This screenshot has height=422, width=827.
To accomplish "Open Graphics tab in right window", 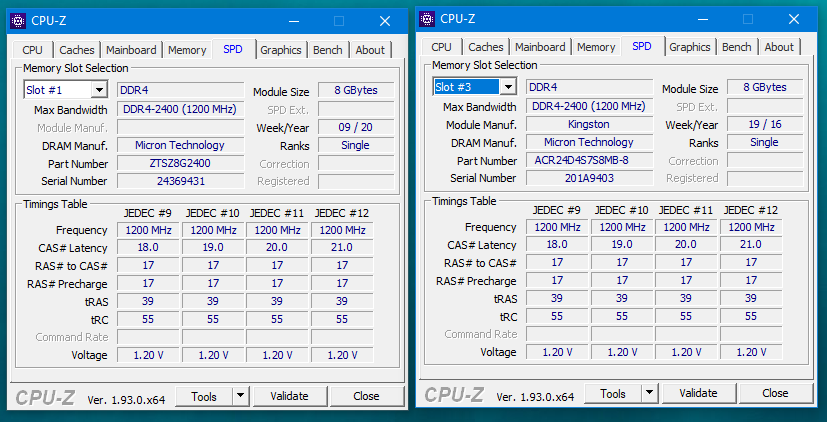I will click(690, 47).
